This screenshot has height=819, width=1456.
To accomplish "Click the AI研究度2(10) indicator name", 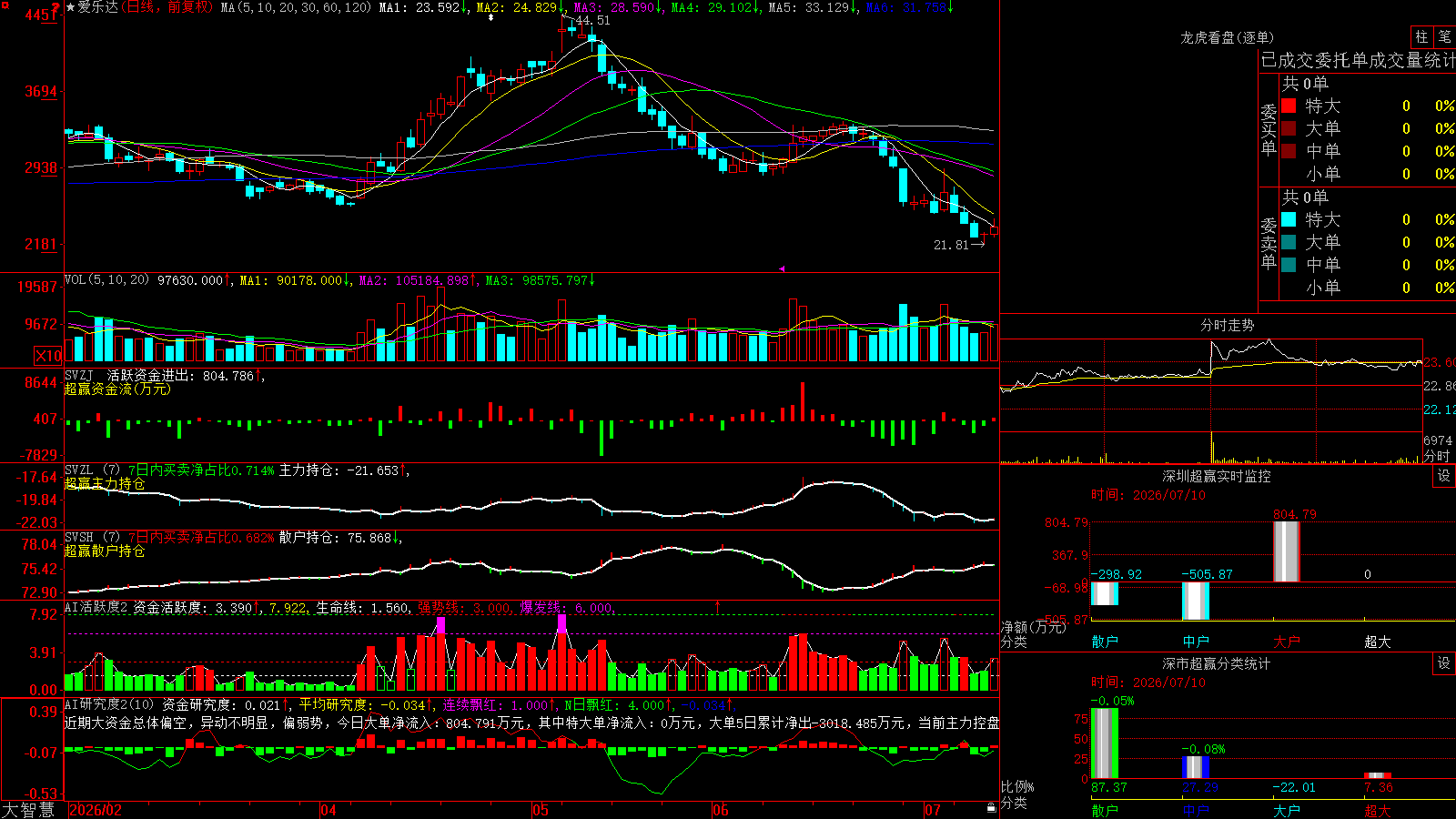I will (109, 704).
